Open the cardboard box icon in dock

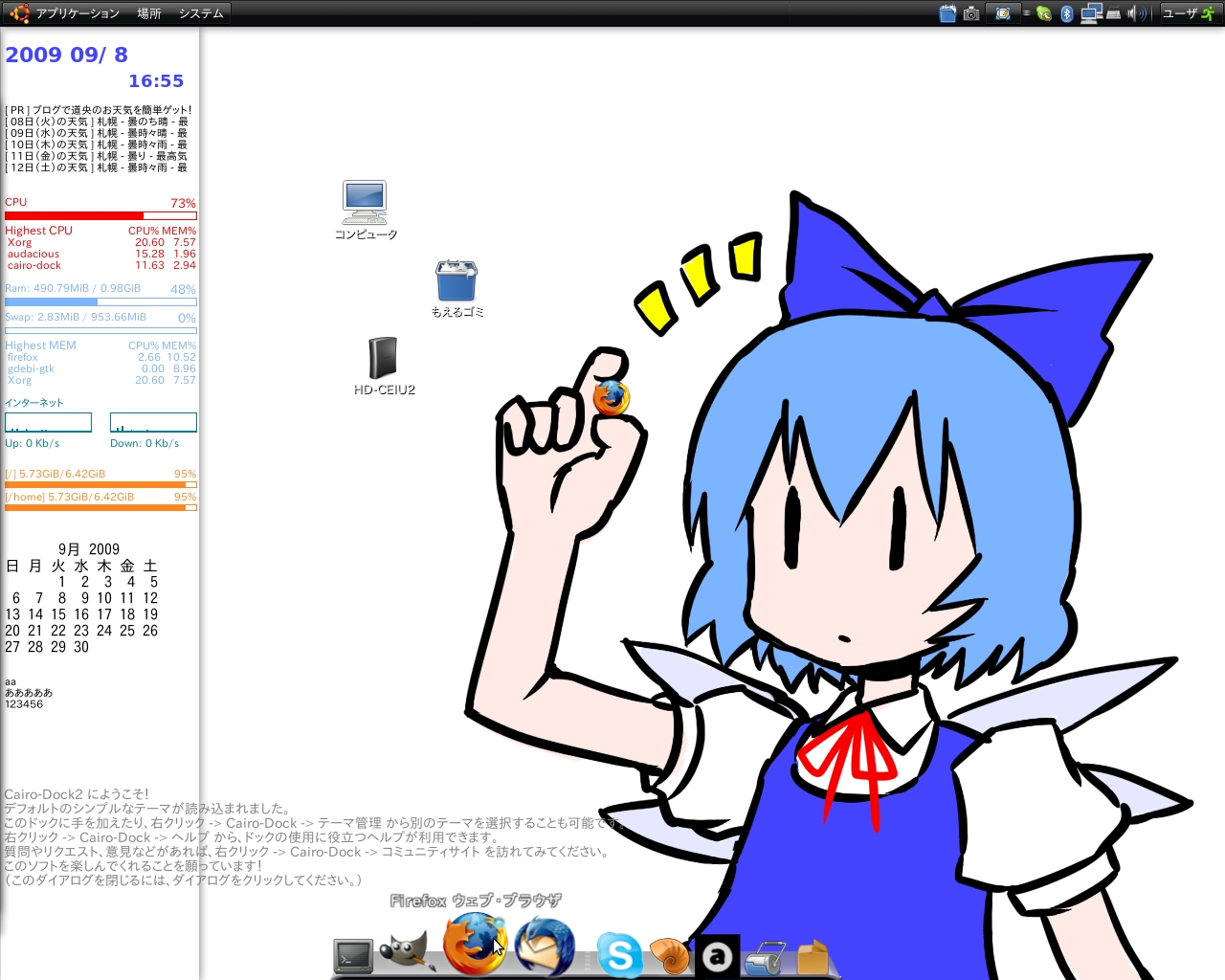tap(813, 956)
